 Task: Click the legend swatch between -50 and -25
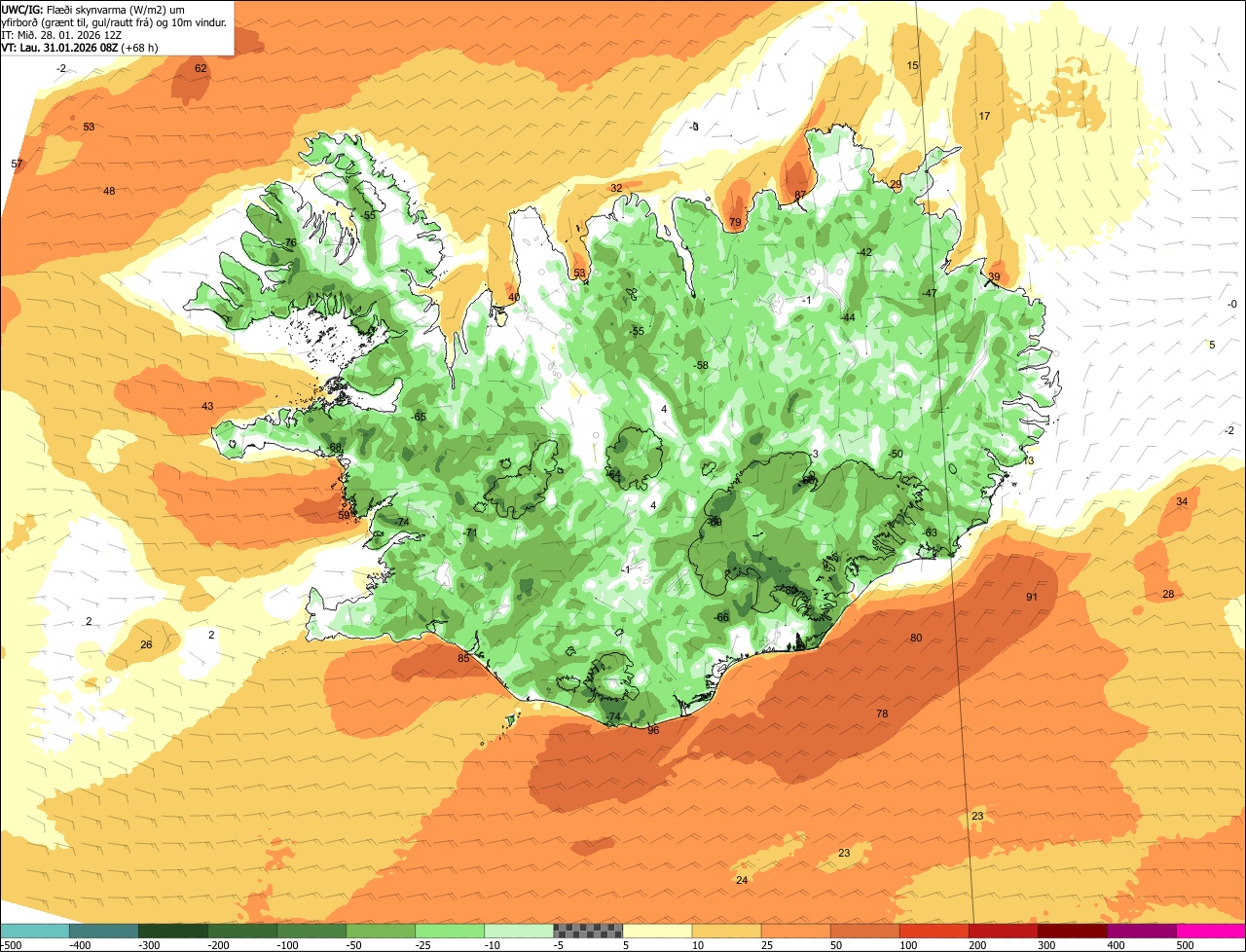[381, 931]
